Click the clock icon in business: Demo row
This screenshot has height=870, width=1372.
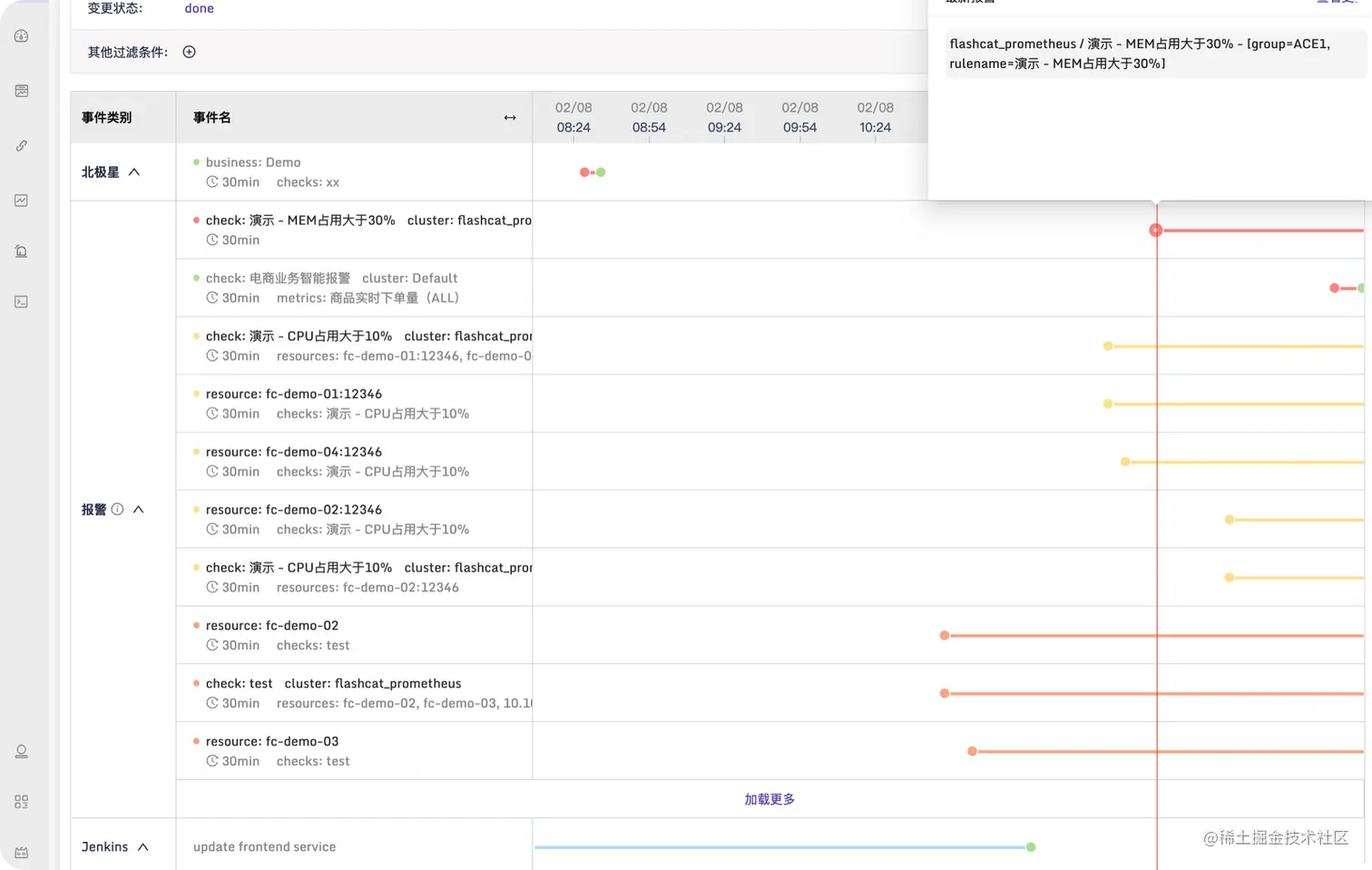pyautogui.click(x=212, y=181)
